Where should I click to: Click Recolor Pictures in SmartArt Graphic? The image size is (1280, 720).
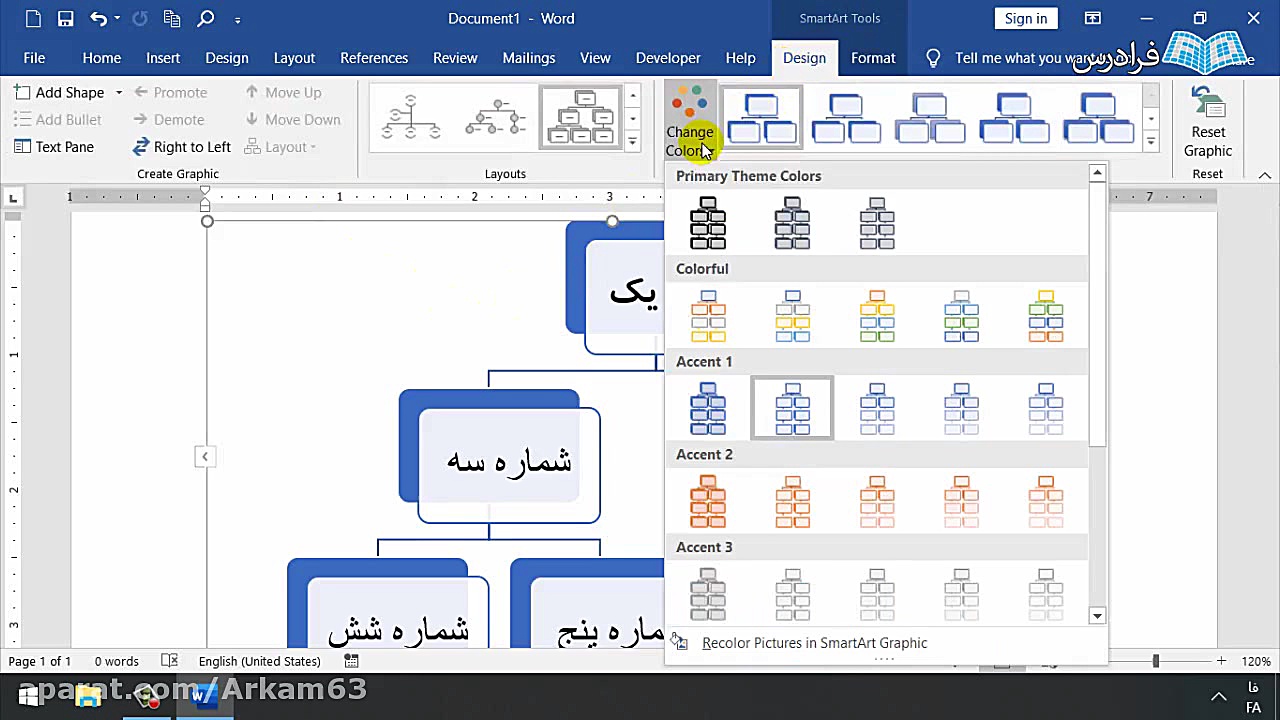(814, 643)
